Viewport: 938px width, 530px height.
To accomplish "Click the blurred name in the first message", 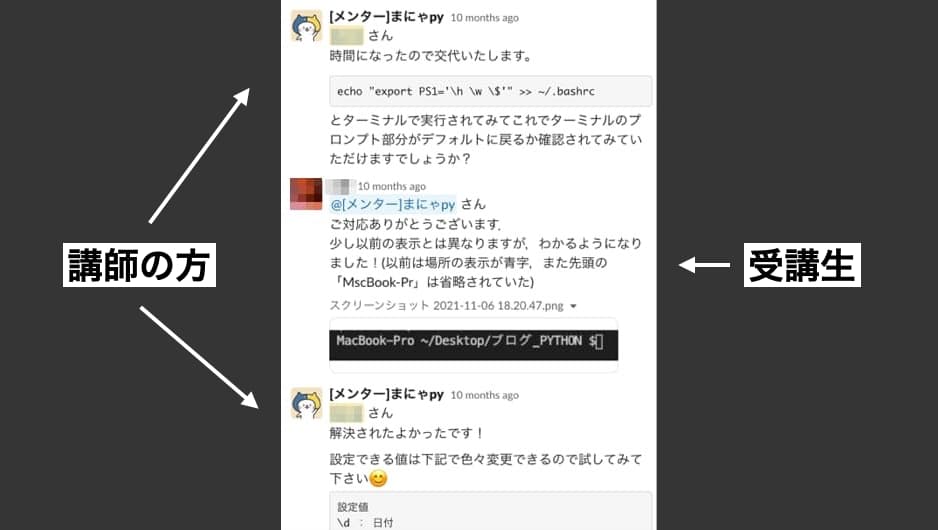I will point(346,36).
